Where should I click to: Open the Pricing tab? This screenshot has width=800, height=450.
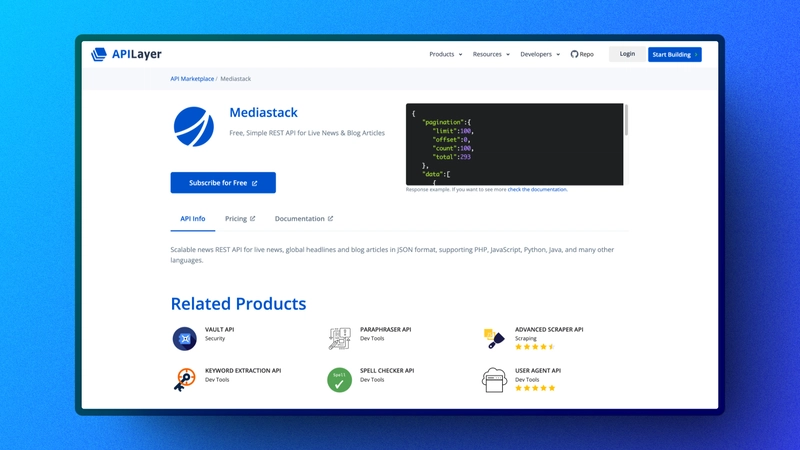[240, 218]
